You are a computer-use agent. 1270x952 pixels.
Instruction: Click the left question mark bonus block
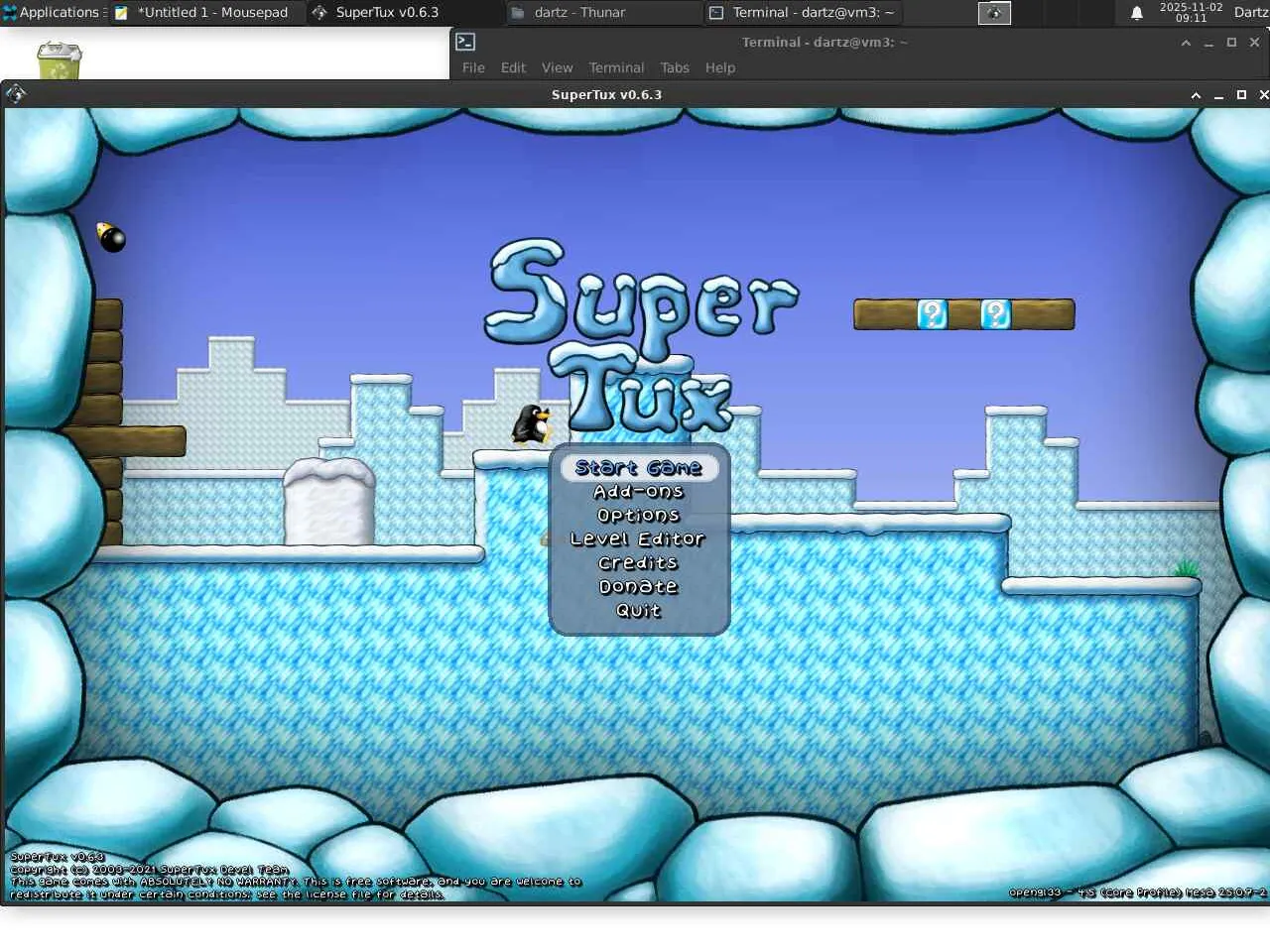[x=933, y=314]
